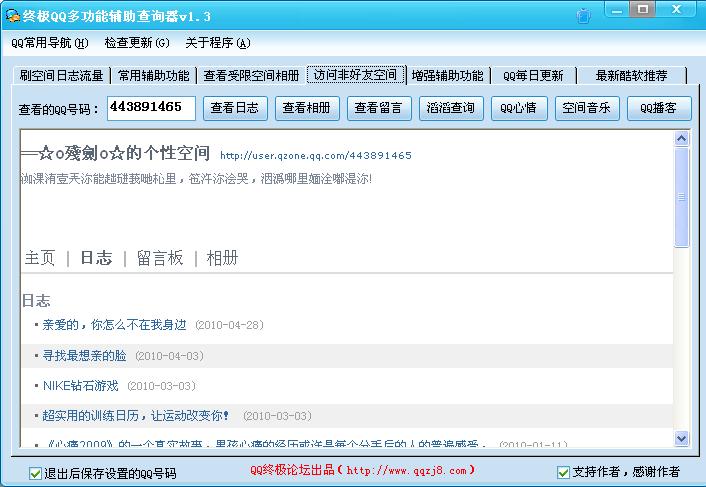Open the log 亲爱的,你怎么不在我身边
This screenshot has width=706, height=487.
114,325
